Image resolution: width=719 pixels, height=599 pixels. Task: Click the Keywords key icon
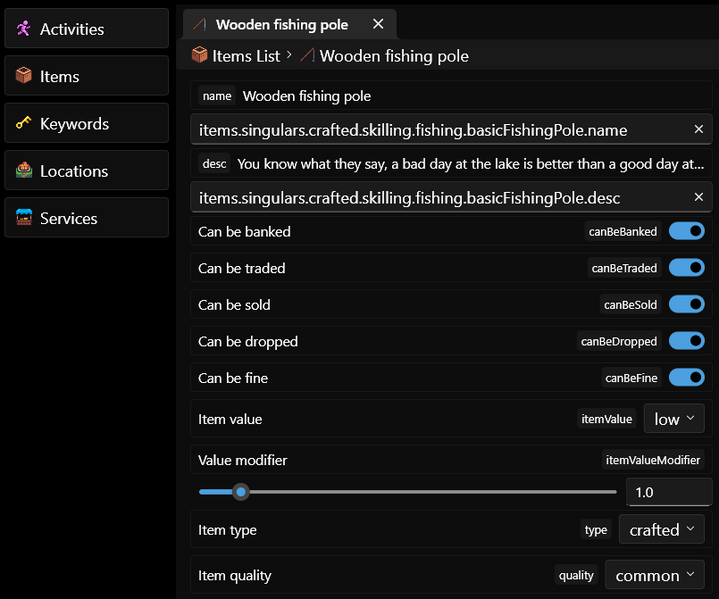tap(23, 123)
